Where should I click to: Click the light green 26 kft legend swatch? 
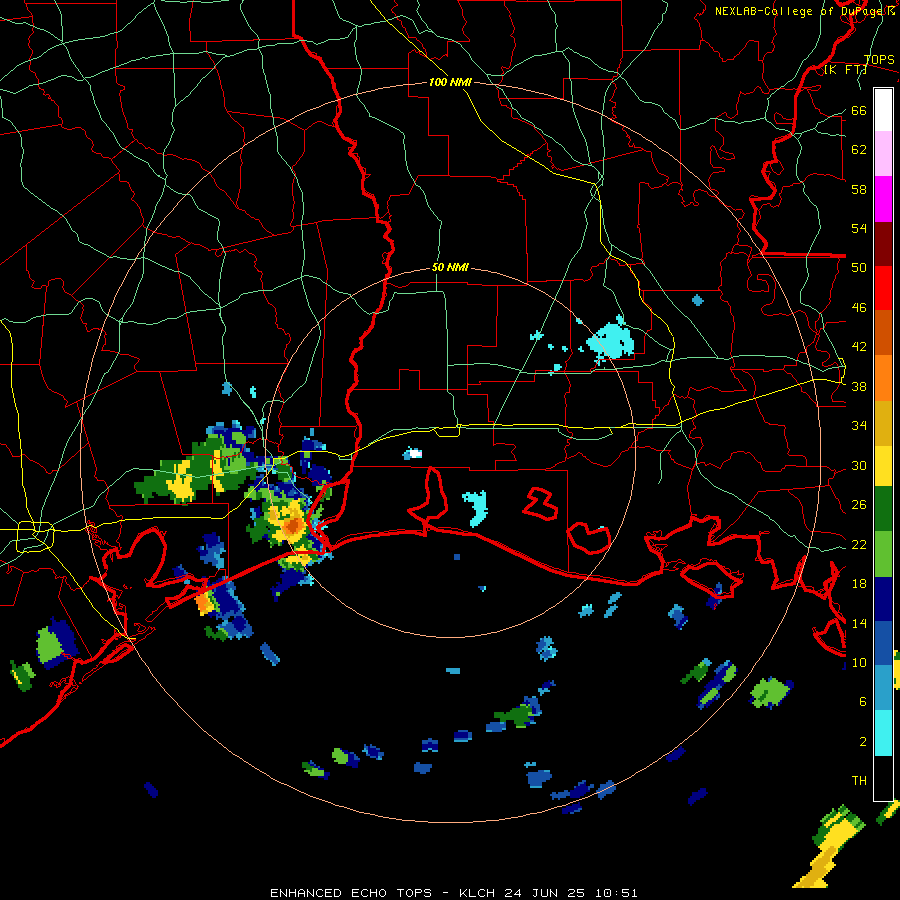883,554
